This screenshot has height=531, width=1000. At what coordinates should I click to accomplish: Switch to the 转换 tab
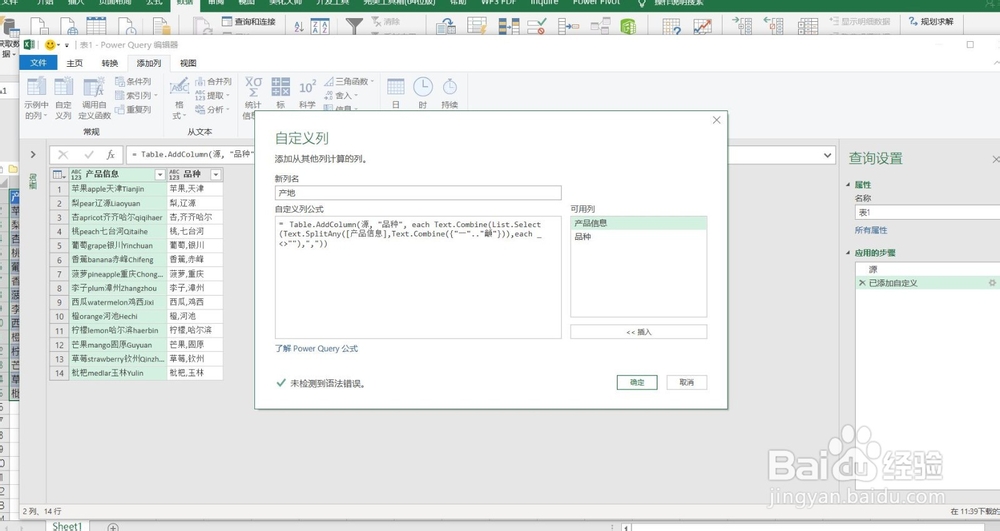[x=110, y=63]
